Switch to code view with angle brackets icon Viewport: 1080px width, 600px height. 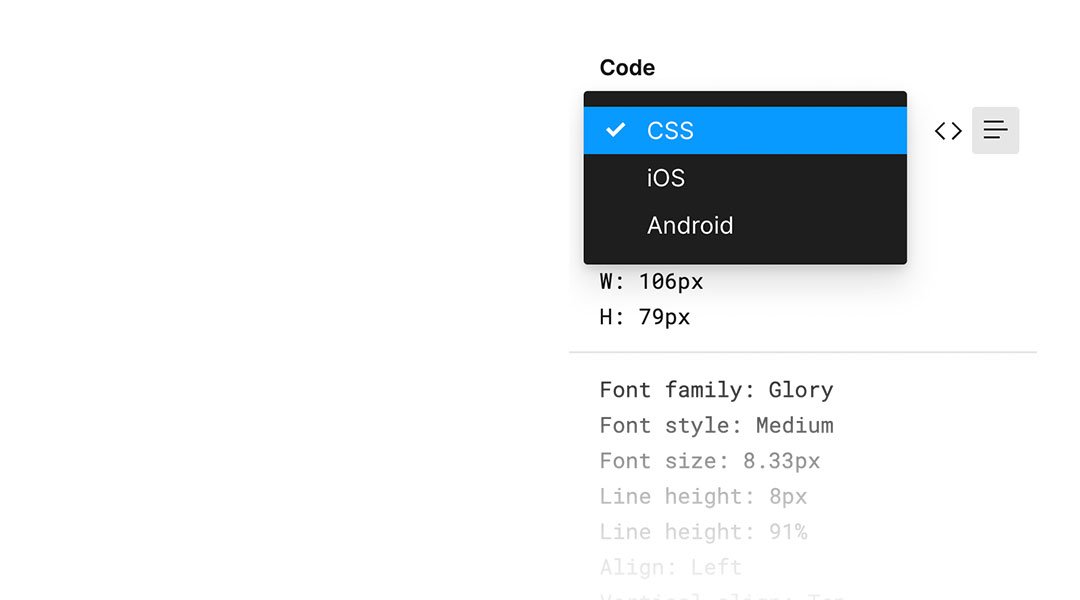click(x=948, y=130)
